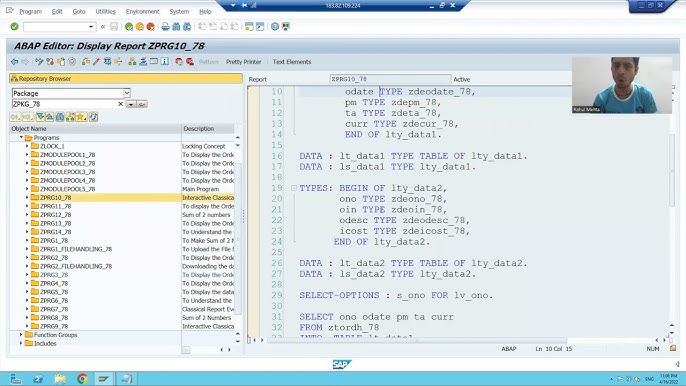
Task: Click the Pretty Printer button
Action: click(x=243, y=62)
